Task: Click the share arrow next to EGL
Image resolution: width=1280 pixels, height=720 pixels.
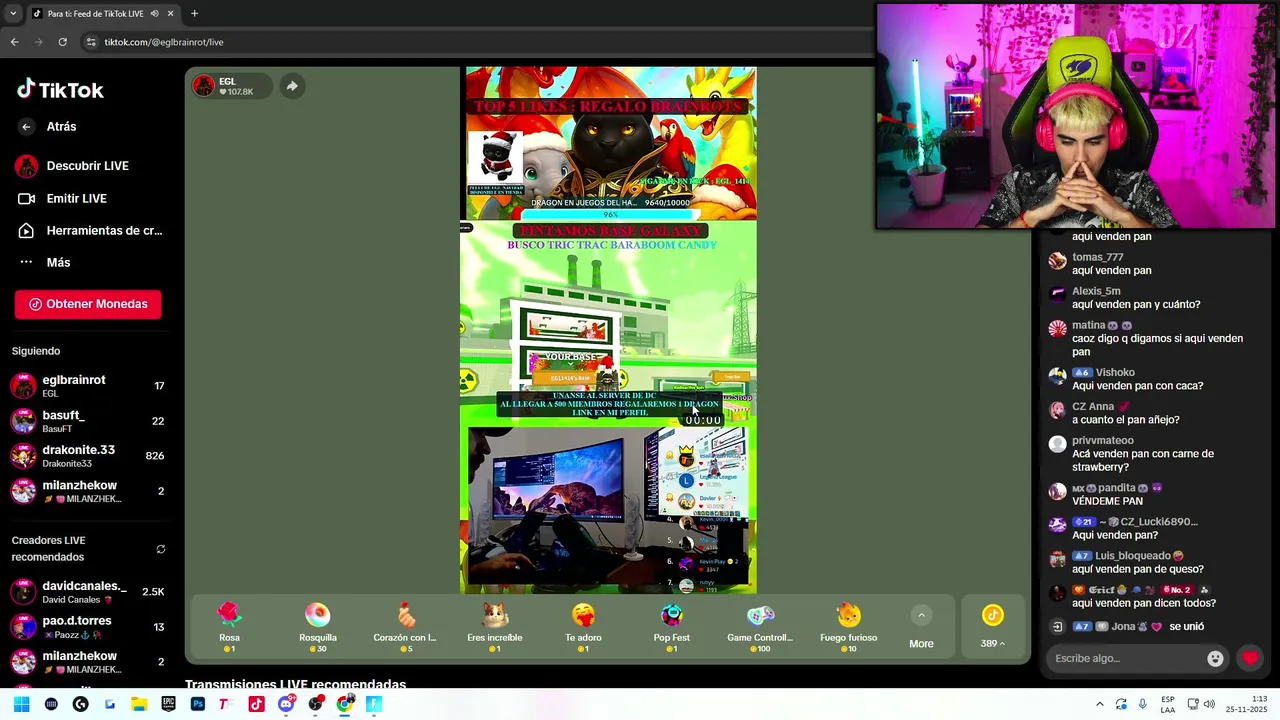Action: tap(292, 86)
